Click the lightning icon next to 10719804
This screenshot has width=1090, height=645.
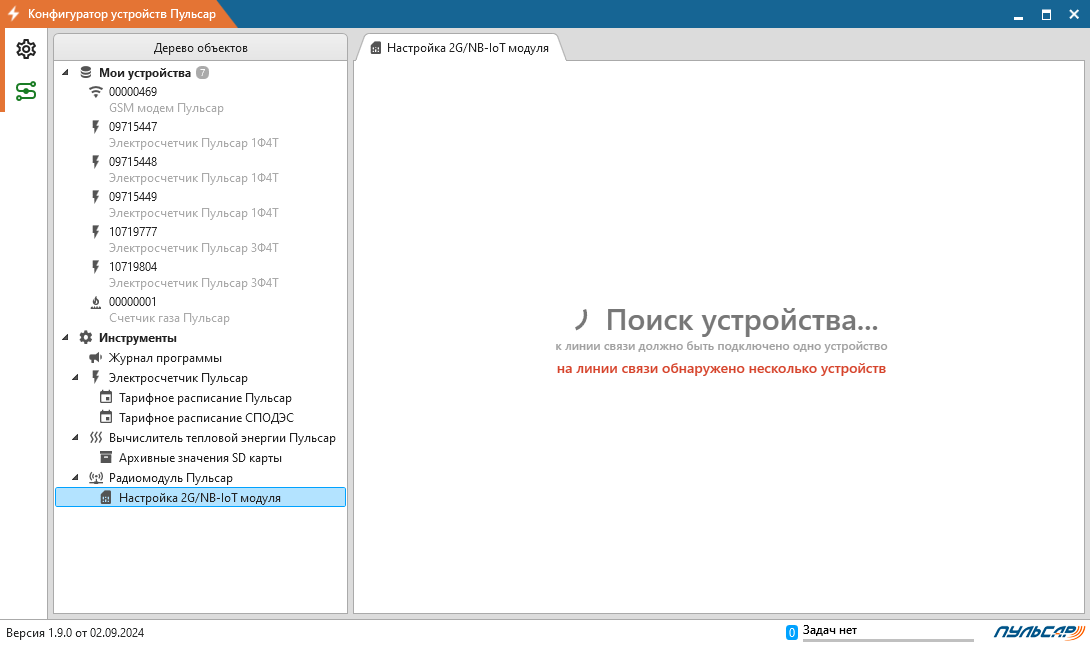96,266
